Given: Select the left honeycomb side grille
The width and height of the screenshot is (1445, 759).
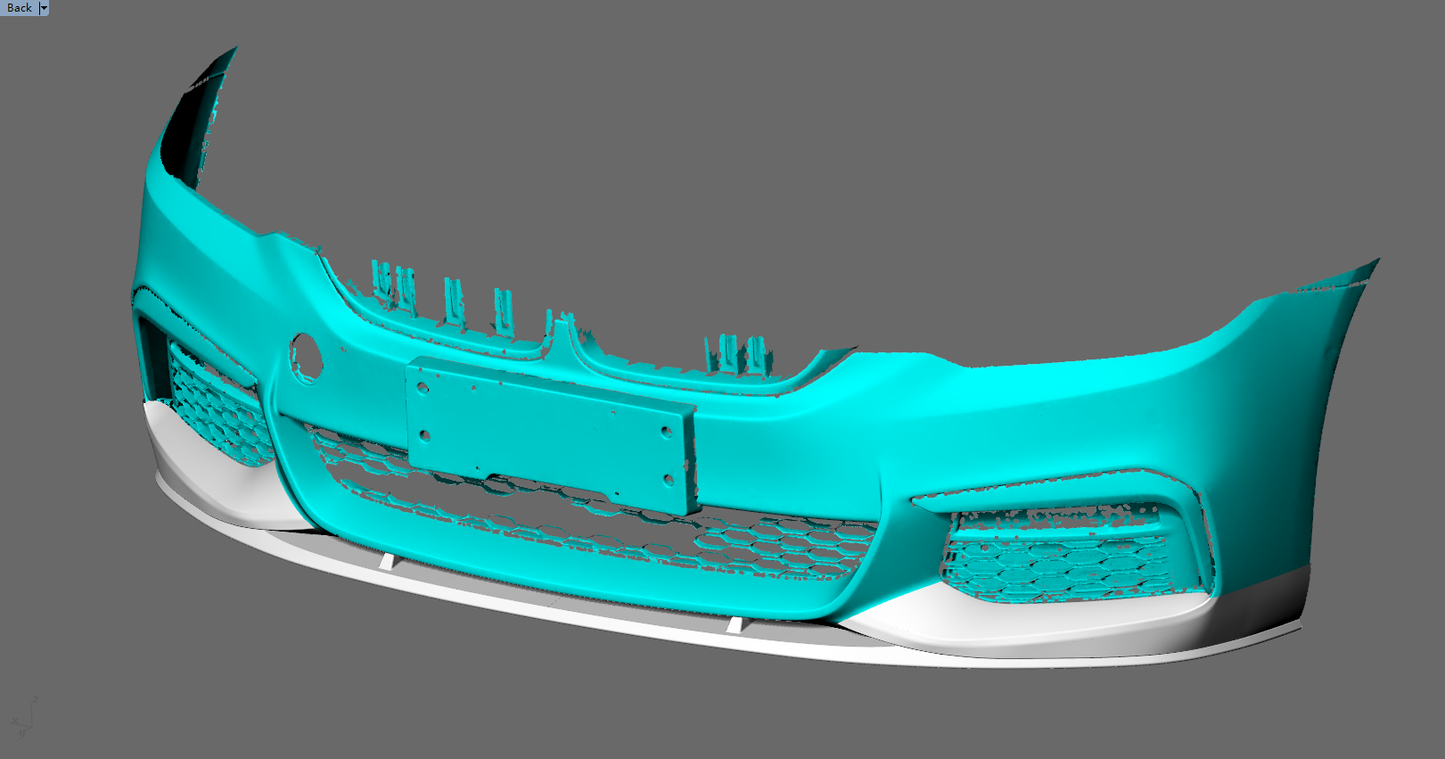Looking at the screenshot, I should coord(213,403).
